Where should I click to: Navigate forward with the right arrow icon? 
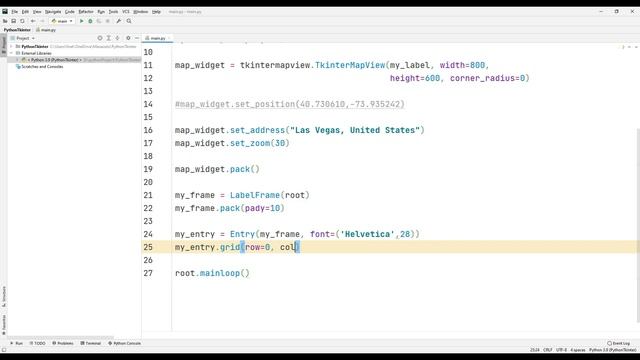click(42, 21)
